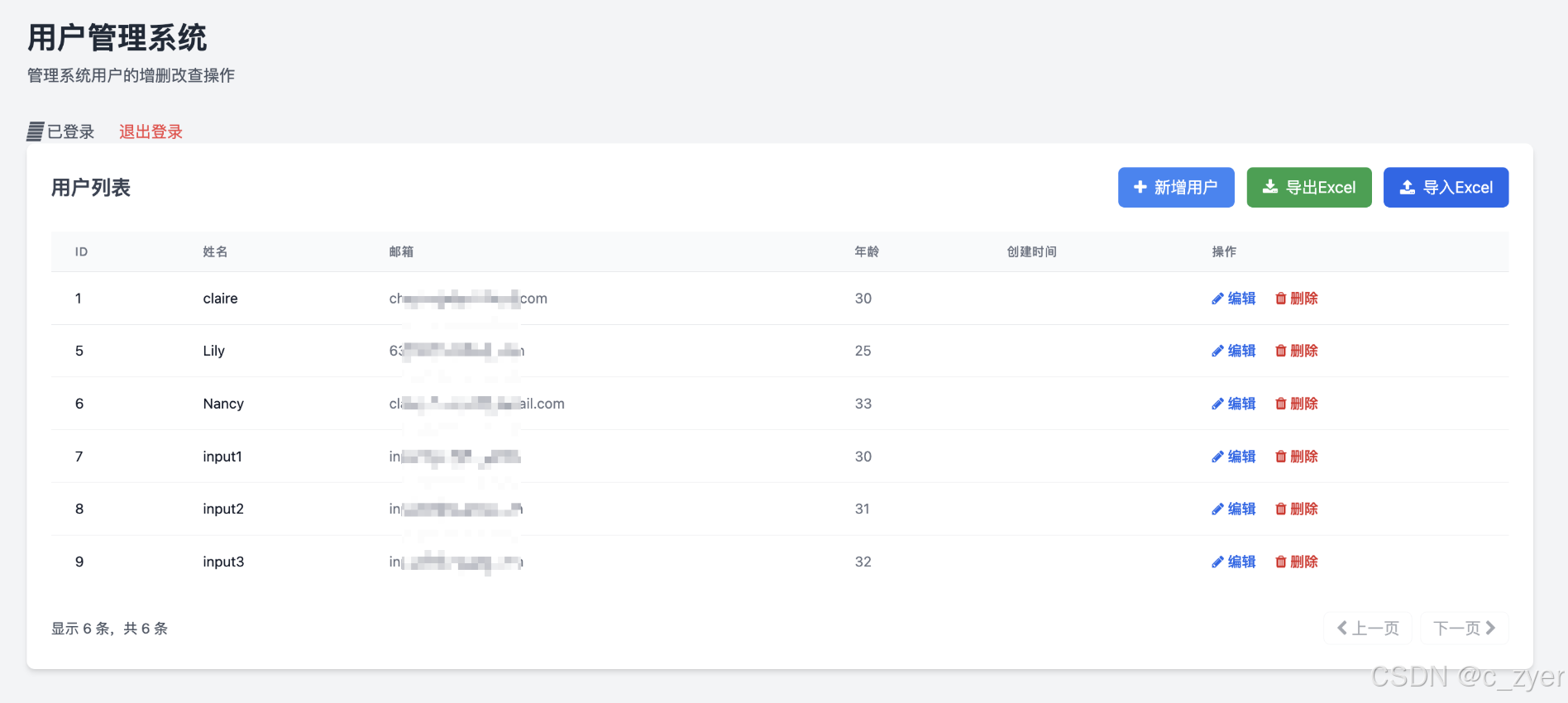The image size is (1568, 703).
Task: Delete user Nancy
Action: 1297,404
